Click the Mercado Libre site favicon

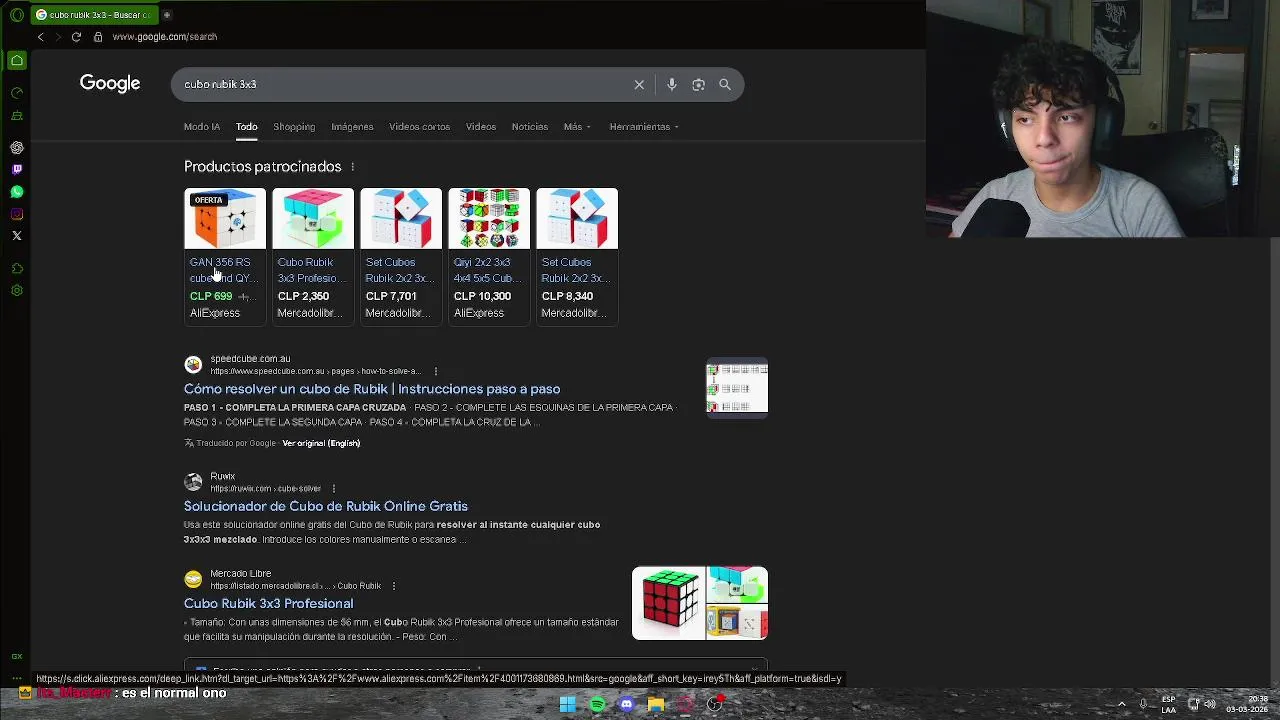[x=193, y=579]
